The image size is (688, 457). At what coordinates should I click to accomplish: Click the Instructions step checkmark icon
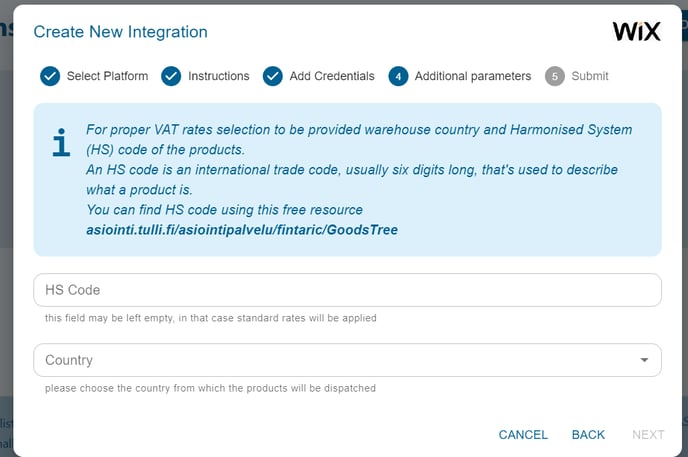[171, 76]
